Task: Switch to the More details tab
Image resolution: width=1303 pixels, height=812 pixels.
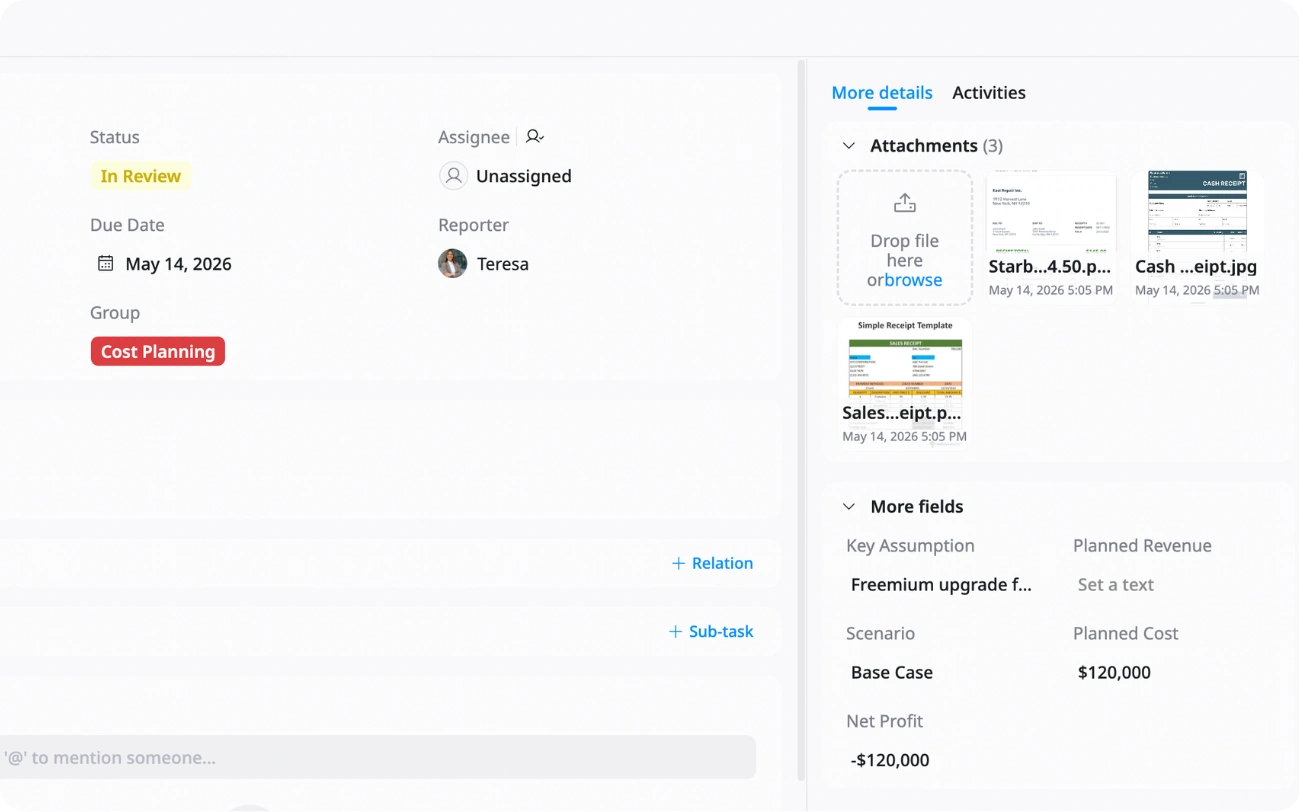Action: tap(882, 93)
